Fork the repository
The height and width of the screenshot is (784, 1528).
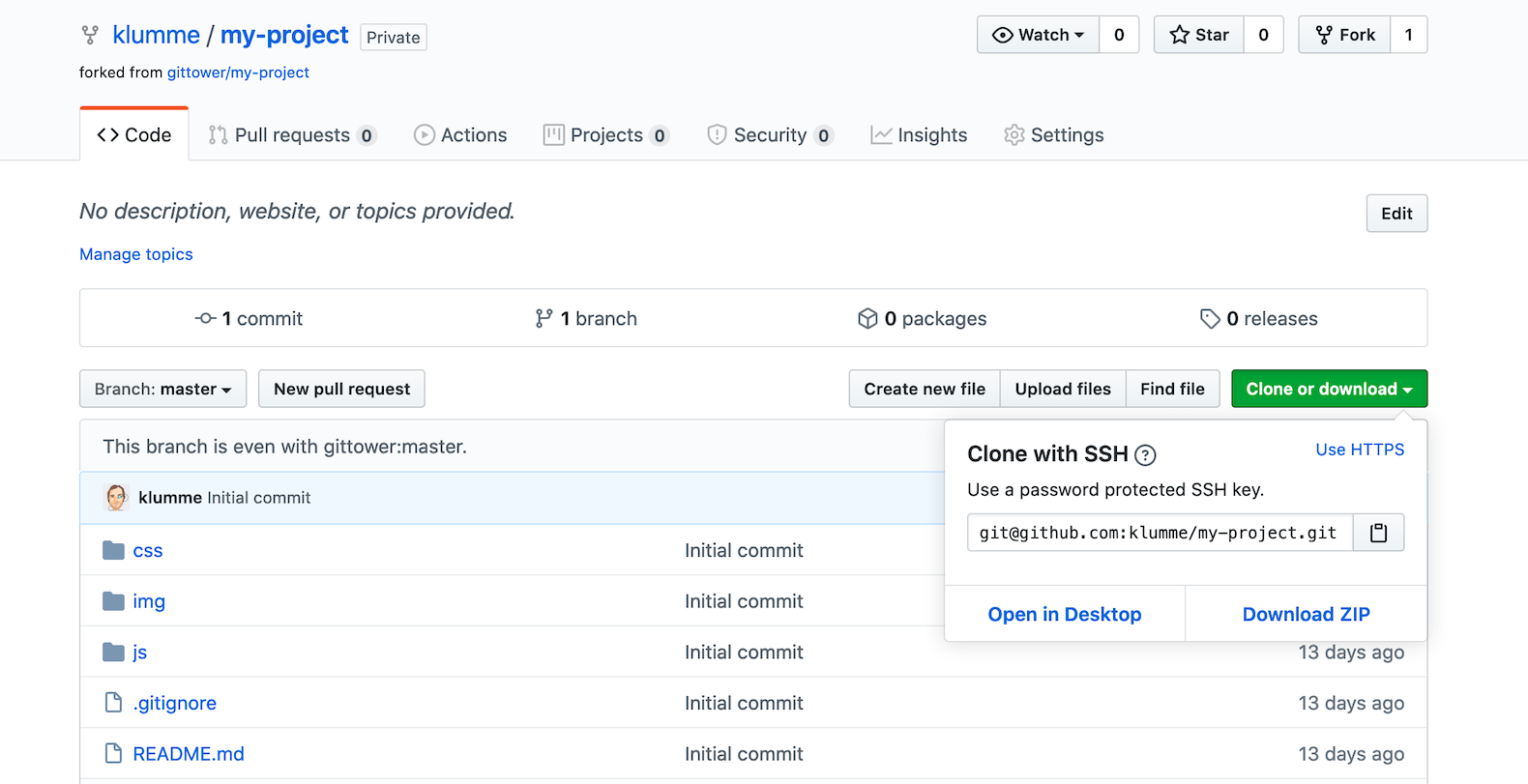pos(1344,35)
